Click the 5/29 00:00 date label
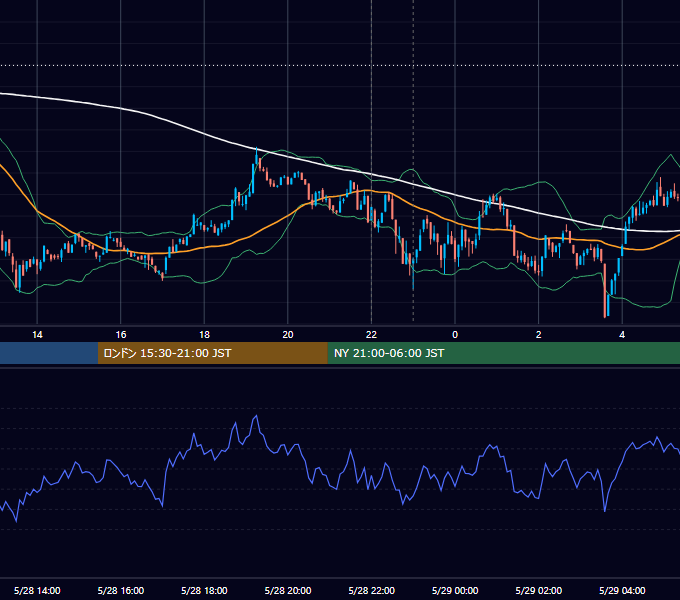Screen dimensions: 680x600 (x=455, y=590)
